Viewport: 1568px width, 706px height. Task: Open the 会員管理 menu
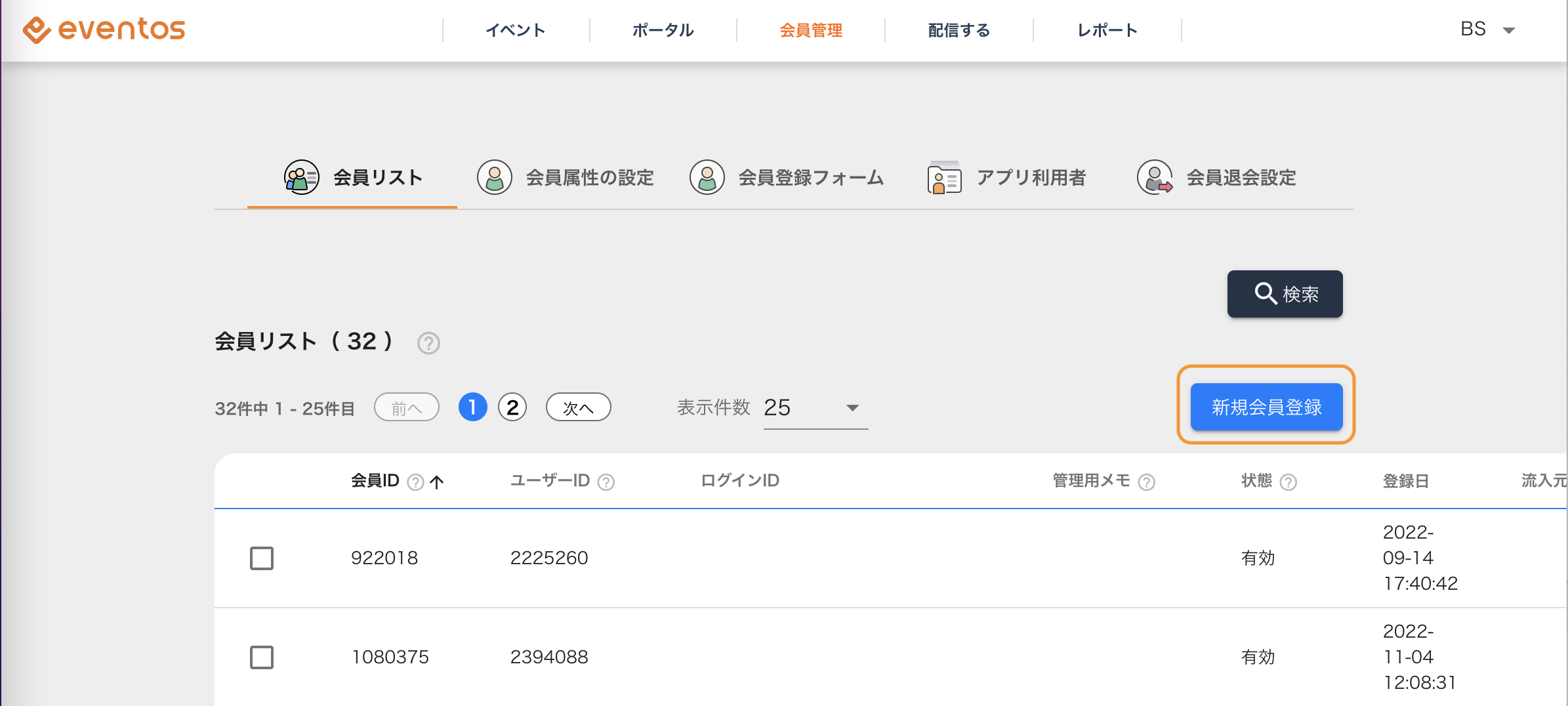tap(811, 30)
